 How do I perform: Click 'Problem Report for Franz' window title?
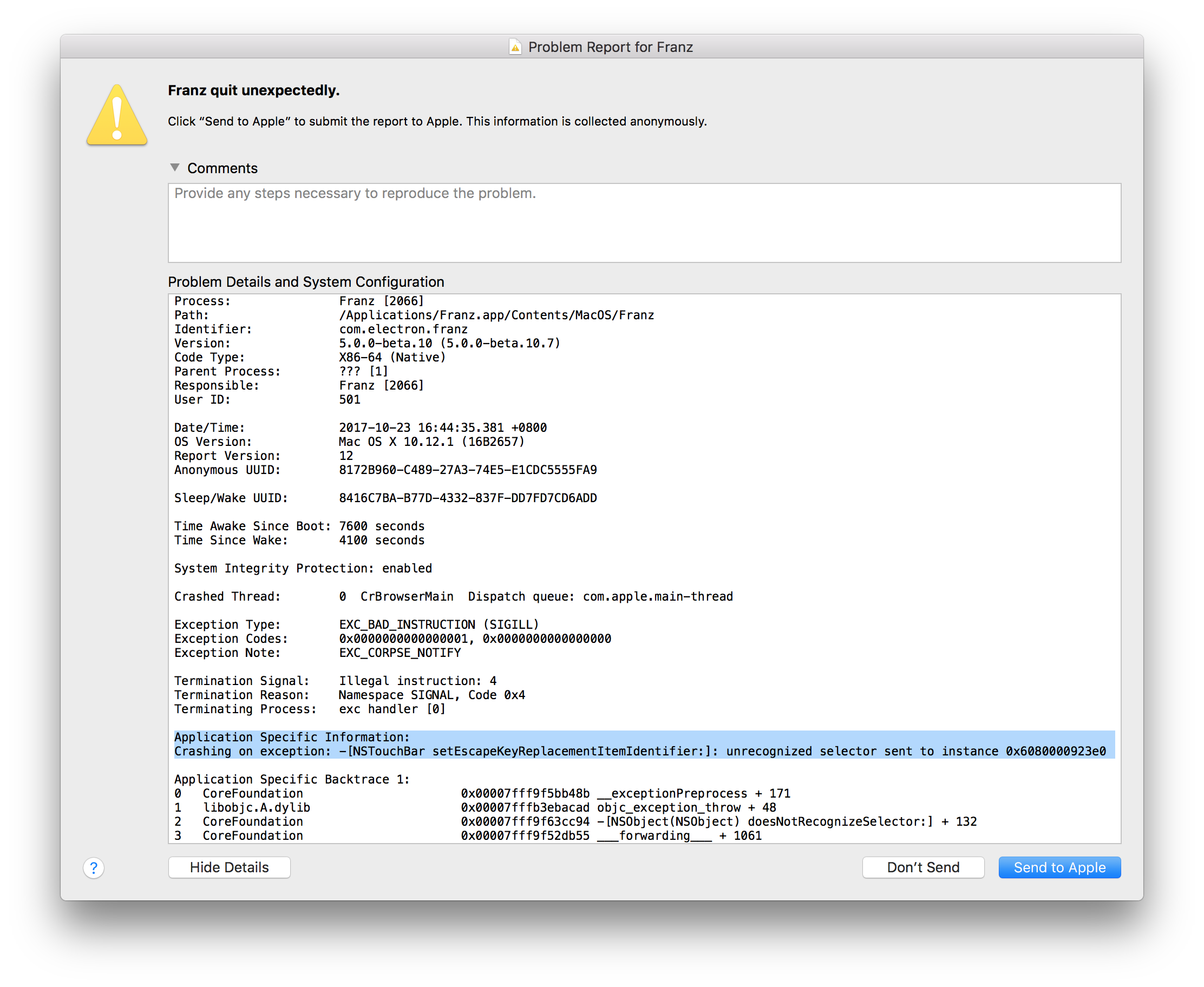pos(610,47)
